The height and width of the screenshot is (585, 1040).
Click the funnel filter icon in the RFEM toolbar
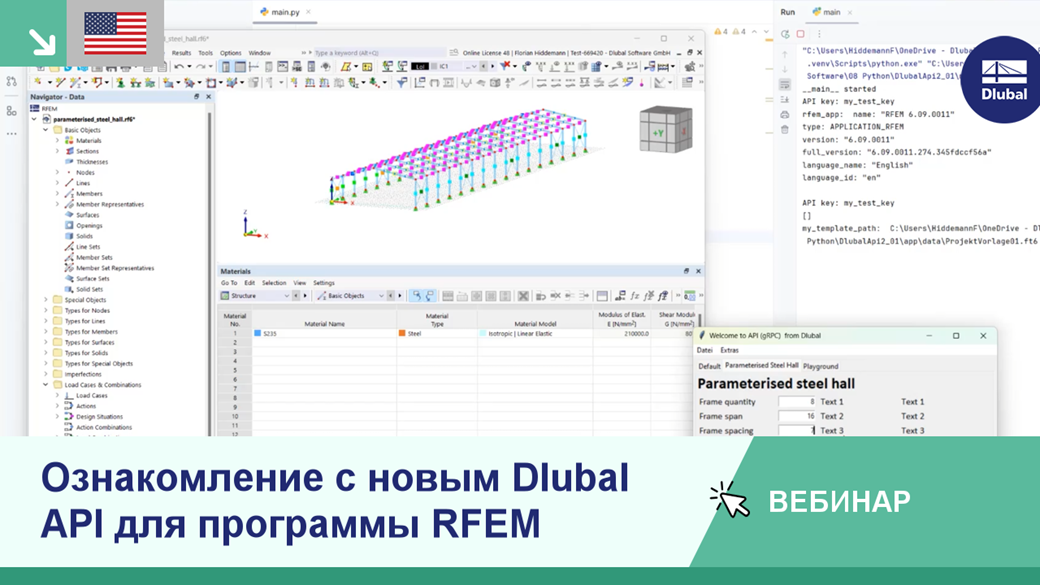click(401, 81)
